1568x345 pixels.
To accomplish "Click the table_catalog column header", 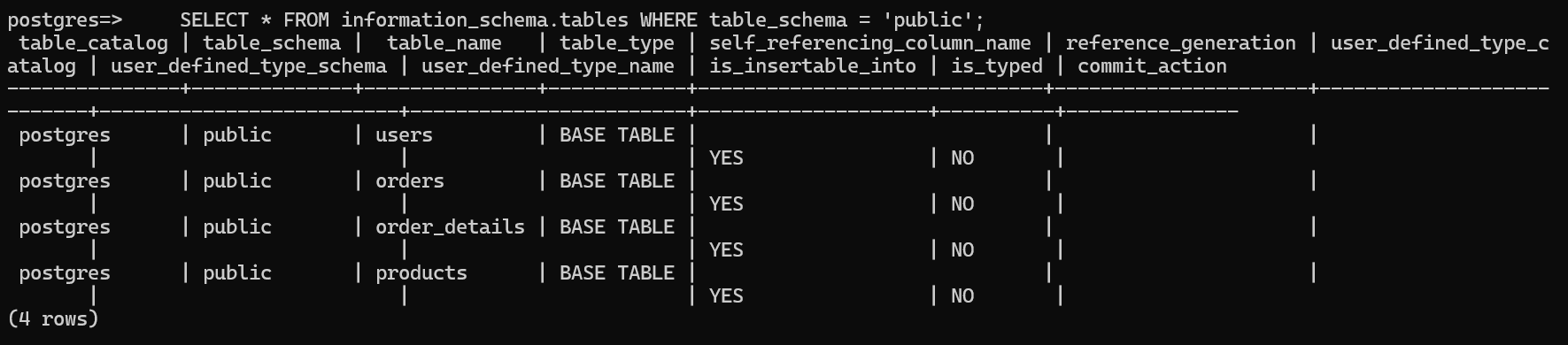I will pos(93,42).
